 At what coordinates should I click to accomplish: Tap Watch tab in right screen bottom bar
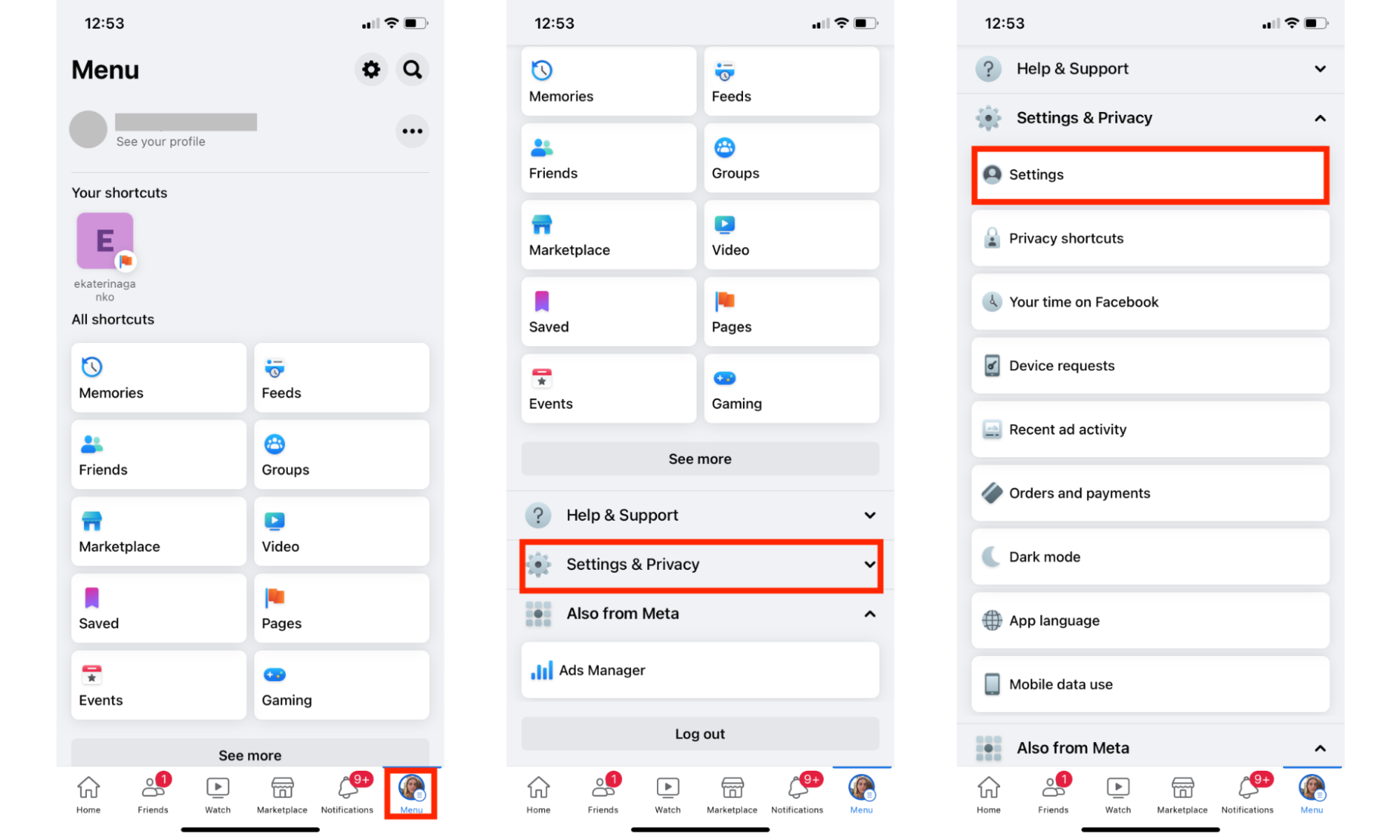(1118, 794)
